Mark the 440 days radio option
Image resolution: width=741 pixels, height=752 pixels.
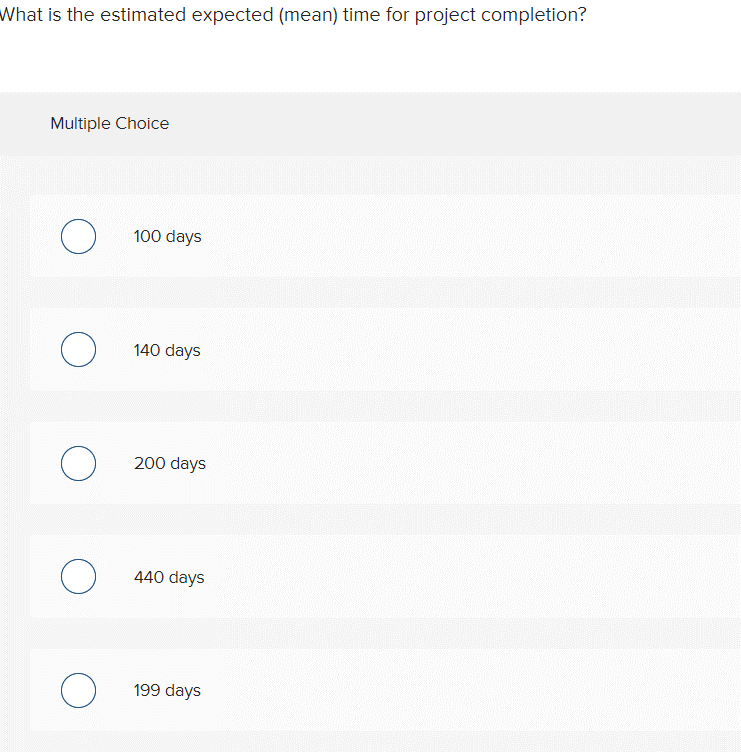[x=78, y=577]
